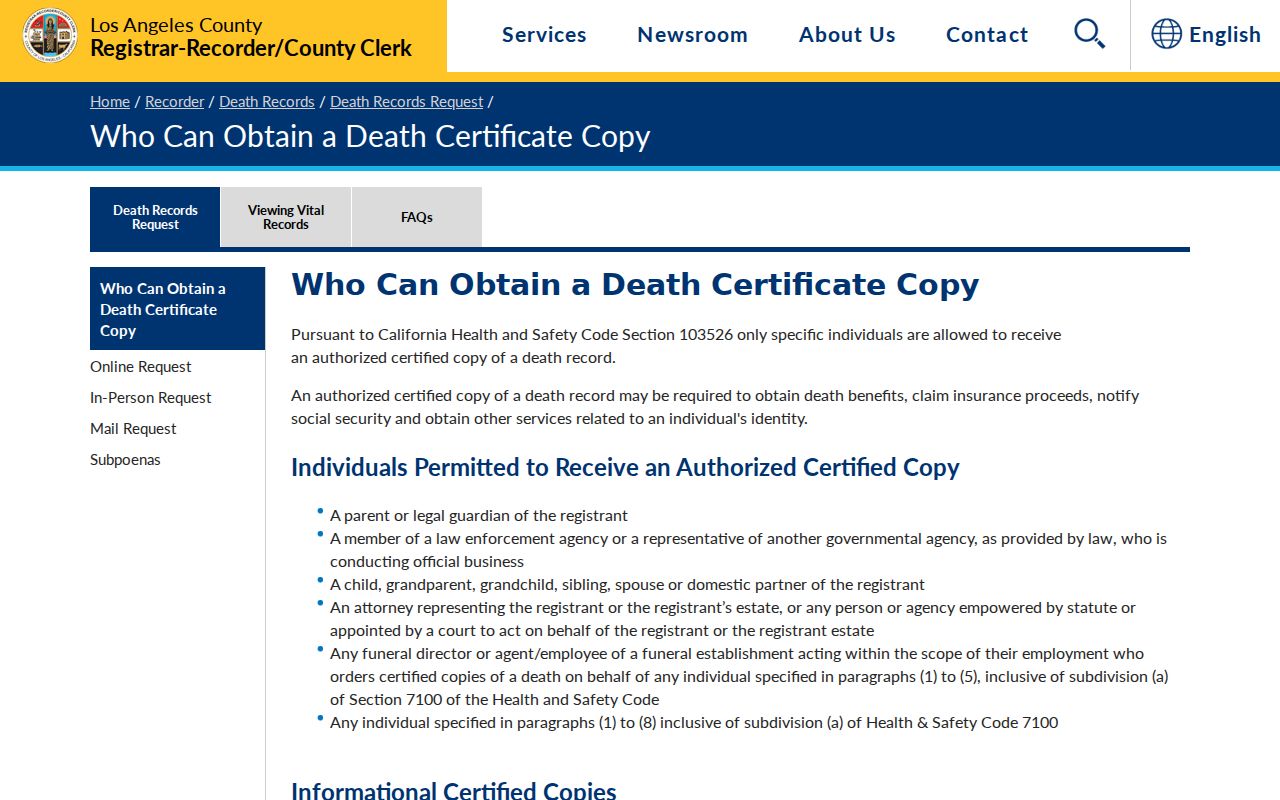This screenshot has width=1280, height=800.
Task: Click the Registrar-Recorder/County Clerk site title
Action: click(251, 48)
